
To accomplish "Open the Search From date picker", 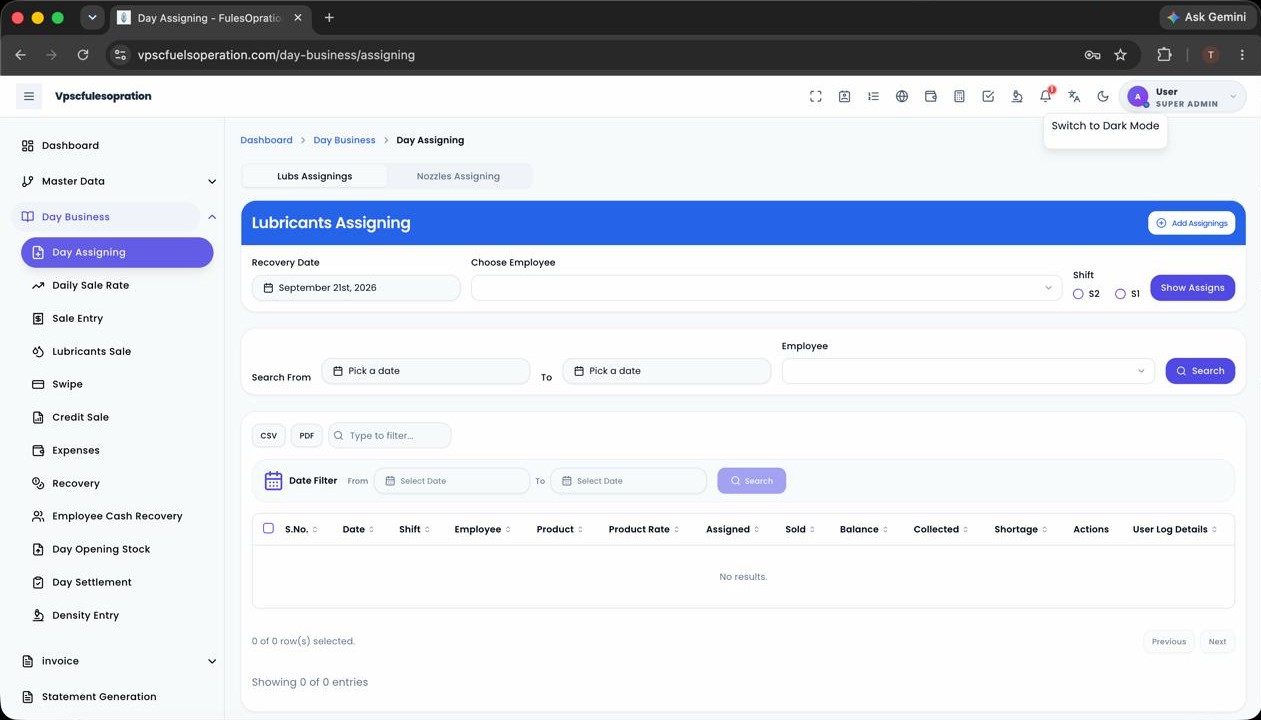I will (426, 371).
